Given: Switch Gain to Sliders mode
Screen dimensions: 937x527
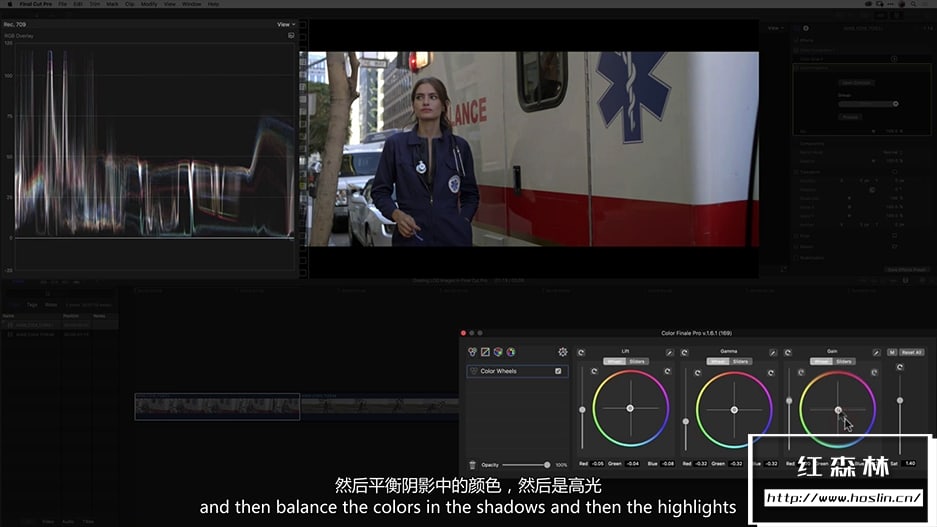Looking at the screenshot, I should tap(844, 361).
